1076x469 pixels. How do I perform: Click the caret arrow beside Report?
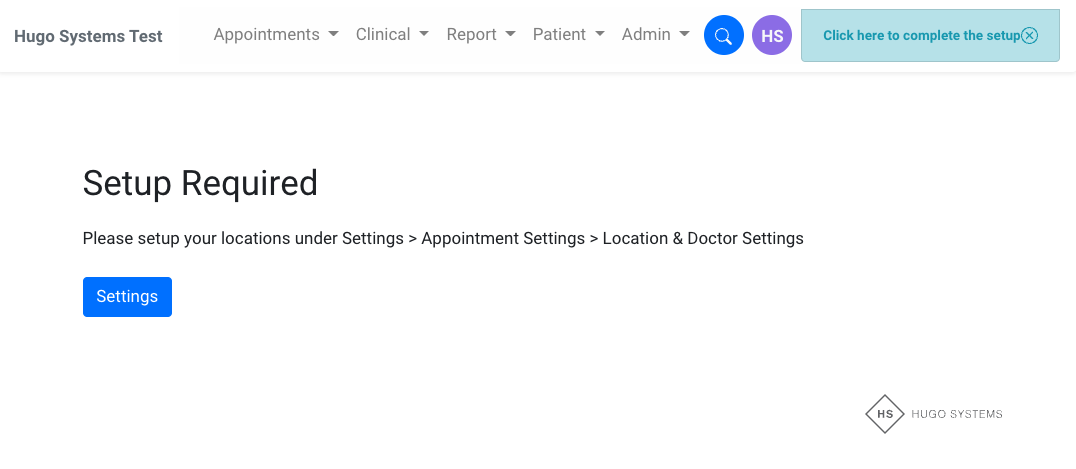click(x=510, y=34)
